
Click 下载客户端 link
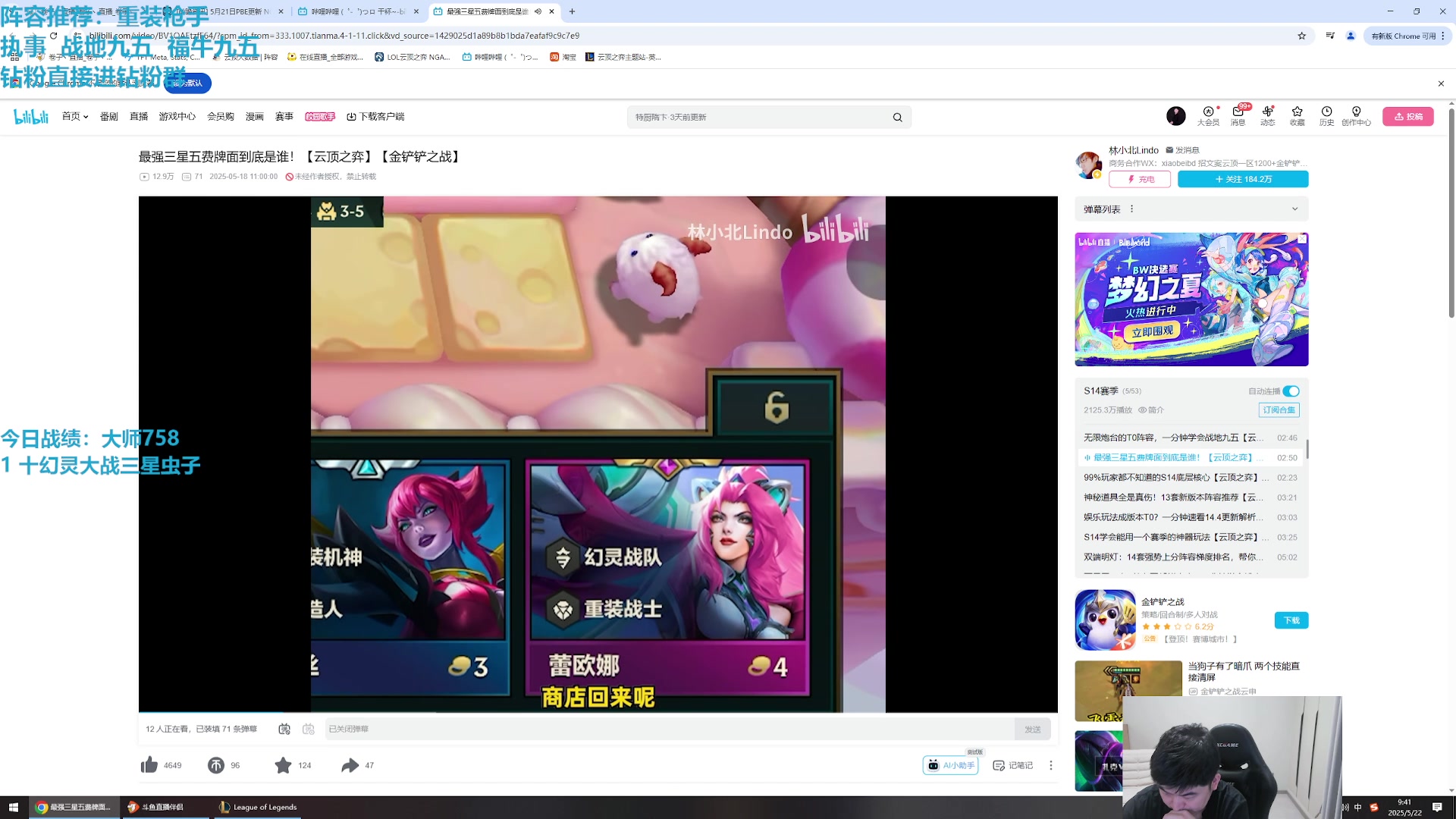(x=375, y=116)
